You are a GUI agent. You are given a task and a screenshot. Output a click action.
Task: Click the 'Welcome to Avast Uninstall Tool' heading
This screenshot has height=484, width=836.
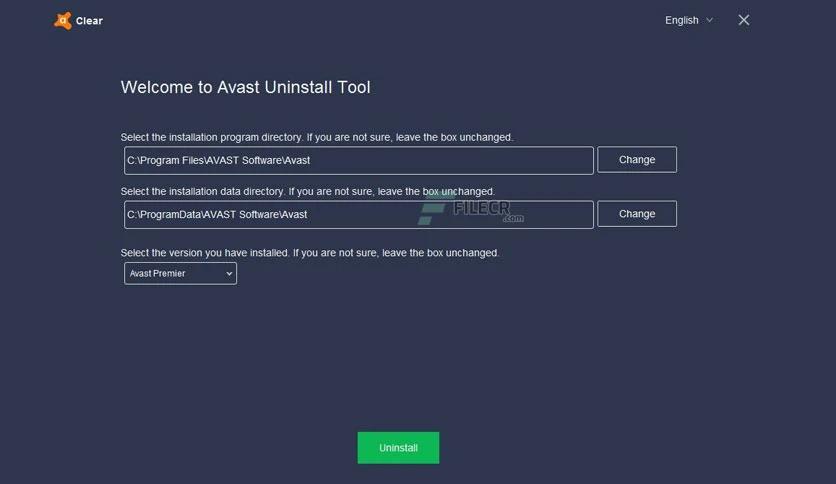(245, 87)
